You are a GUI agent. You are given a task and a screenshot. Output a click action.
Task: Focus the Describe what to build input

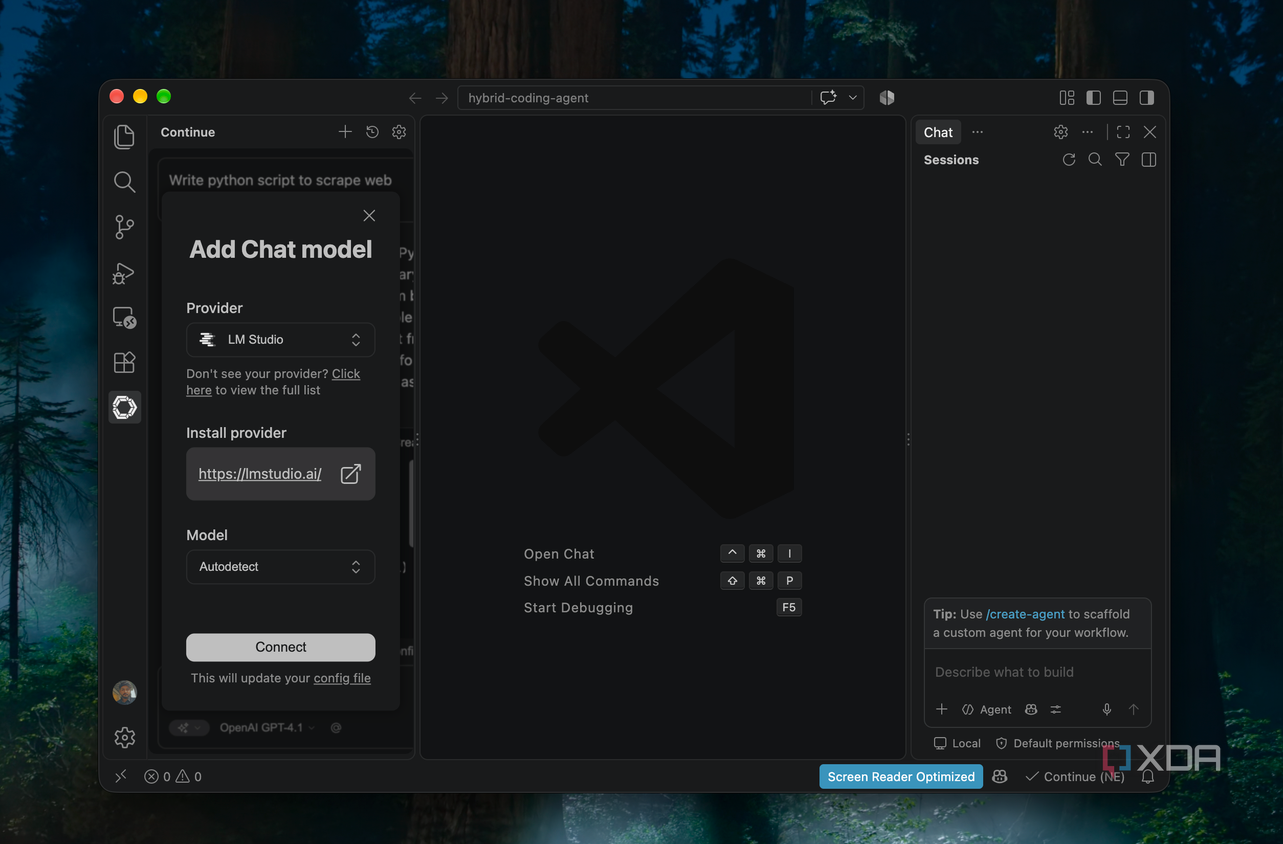tap(1037, 673)
